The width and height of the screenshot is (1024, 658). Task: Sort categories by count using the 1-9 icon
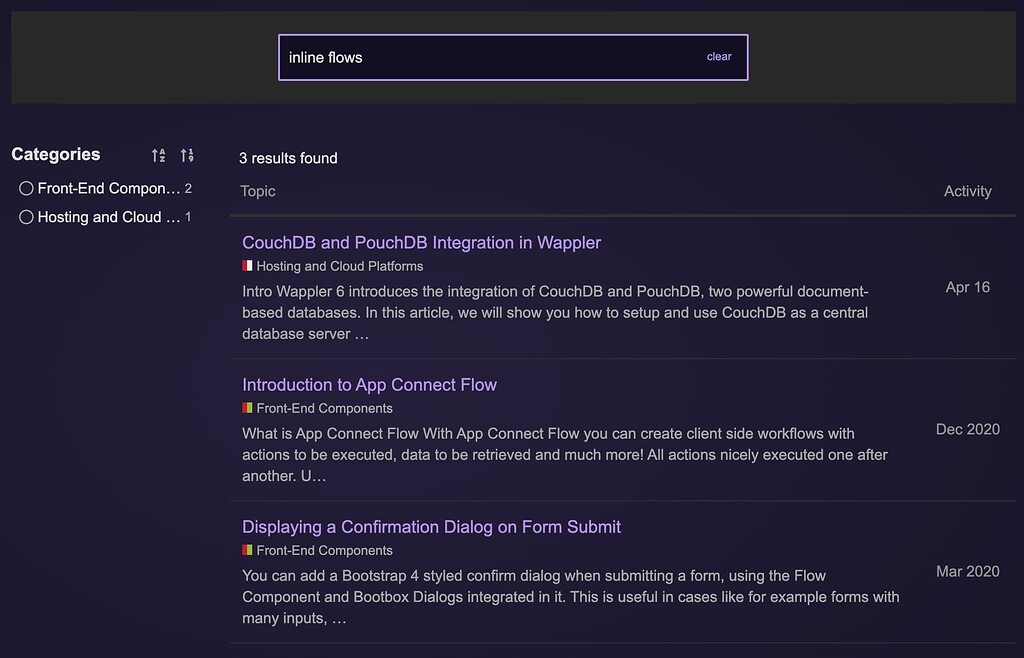[x=186, y=155]
